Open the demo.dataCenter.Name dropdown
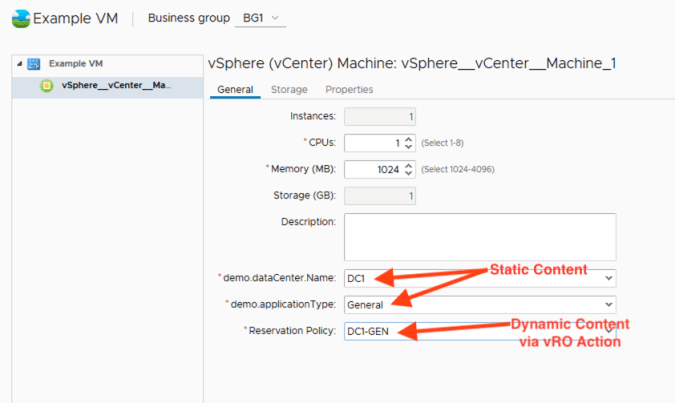 coord(608,277)
